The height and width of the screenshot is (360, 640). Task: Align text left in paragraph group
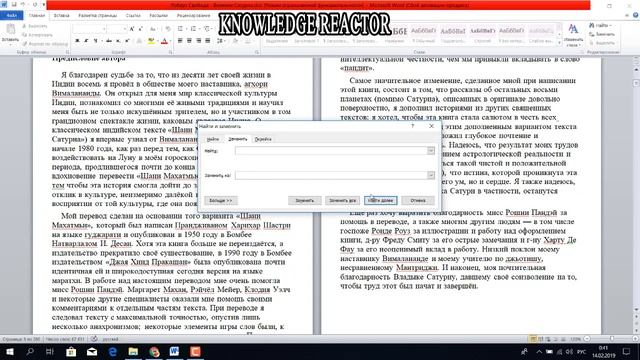(180, 41)
